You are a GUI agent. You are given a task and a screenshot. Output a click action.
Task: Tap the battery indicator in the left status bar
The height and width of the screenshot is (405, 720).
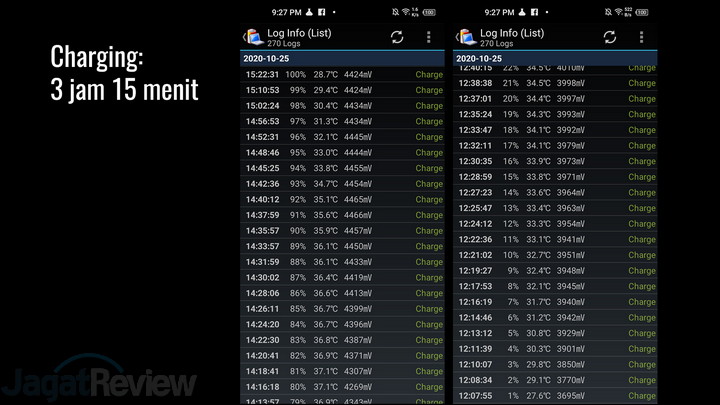pyautogui.click(x=429, y=12)
